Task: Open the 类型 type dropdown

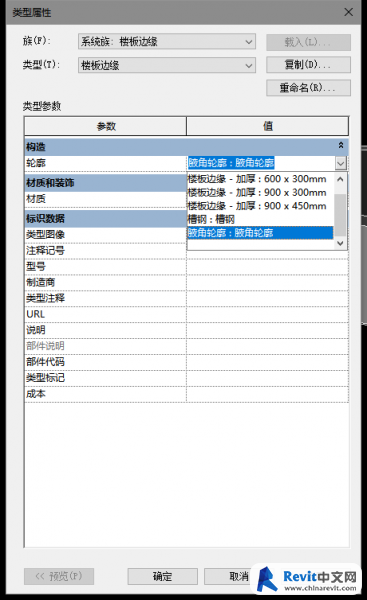Action: 167,65
